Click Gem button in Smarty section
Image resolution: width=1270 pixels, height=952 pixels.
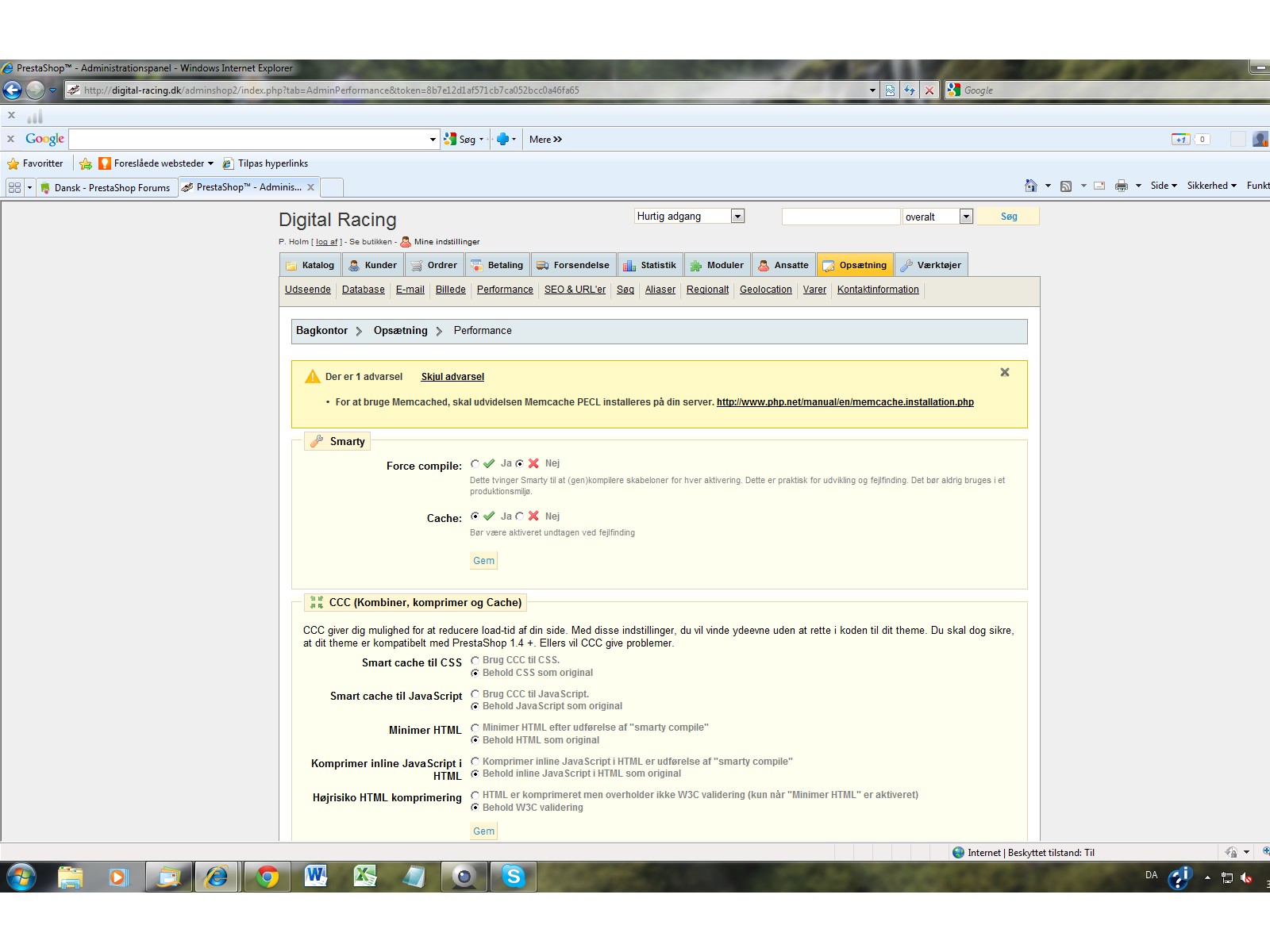[483, 561]
